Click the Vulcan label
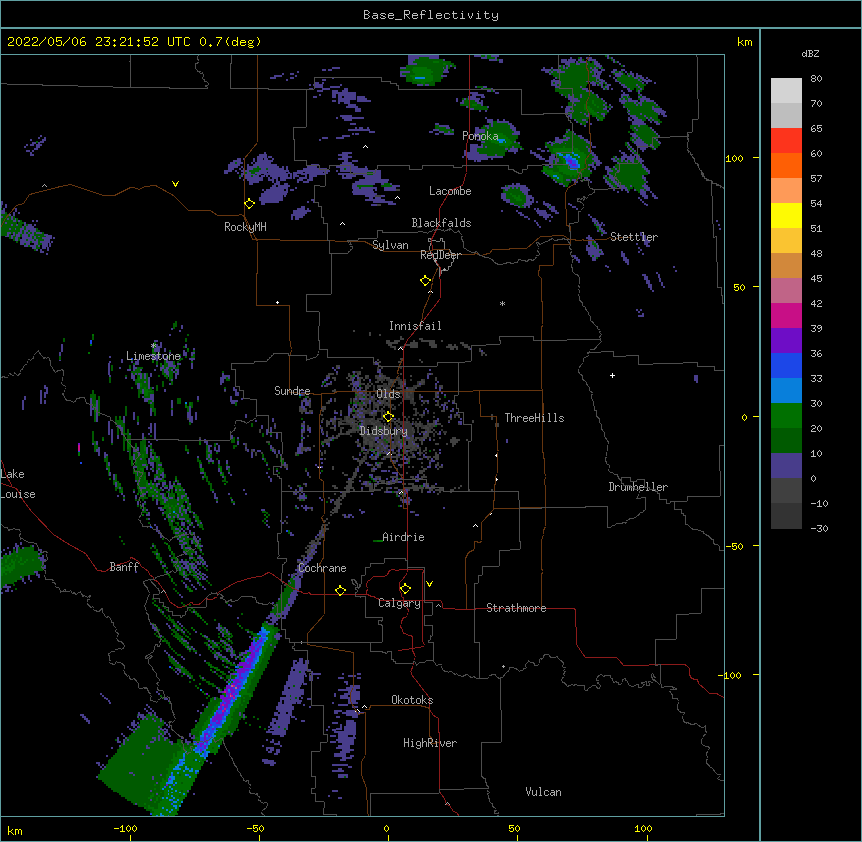Screen dimensions: 862x842 click(x=543, y=792)
